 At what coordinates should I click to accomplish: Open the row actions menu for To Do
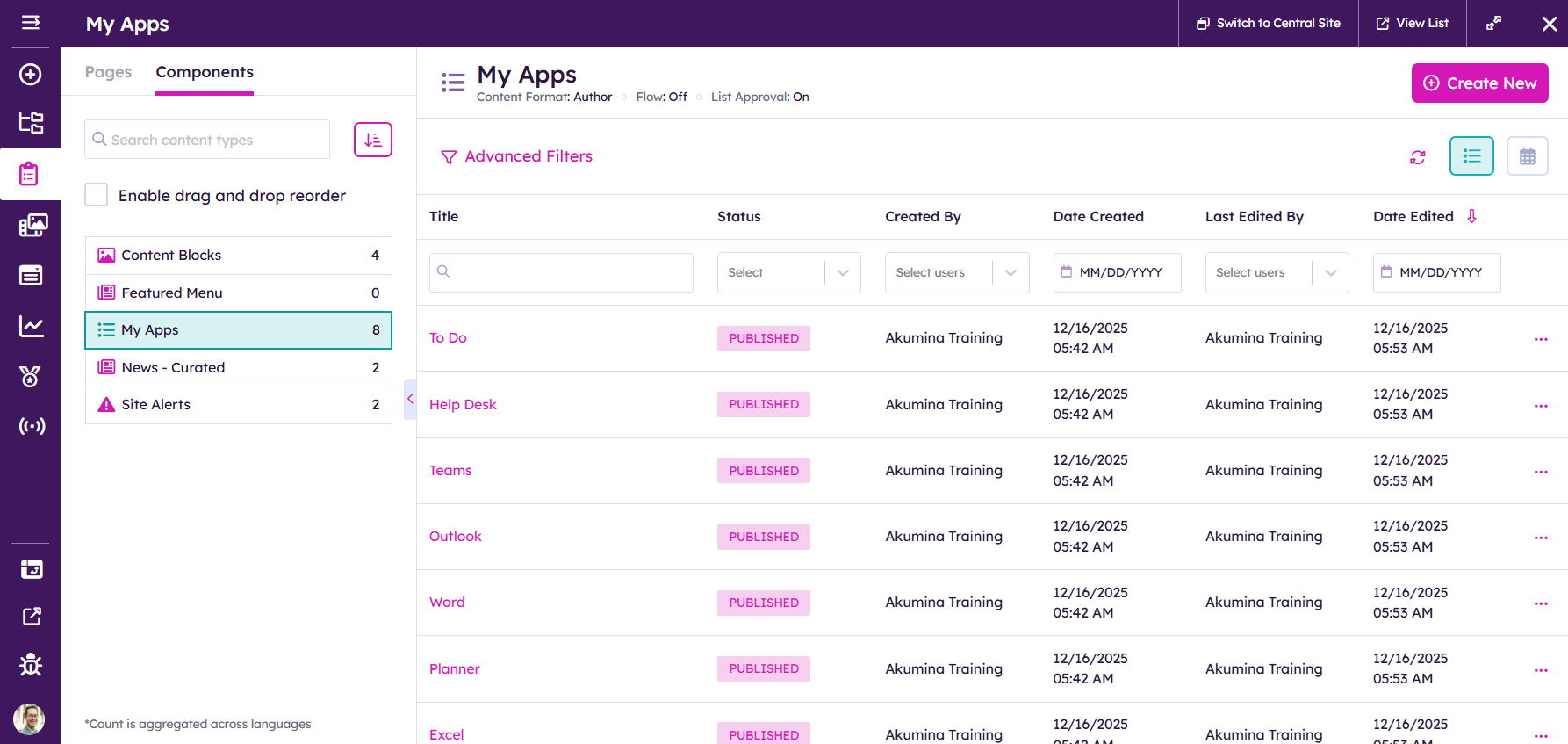1540,339
